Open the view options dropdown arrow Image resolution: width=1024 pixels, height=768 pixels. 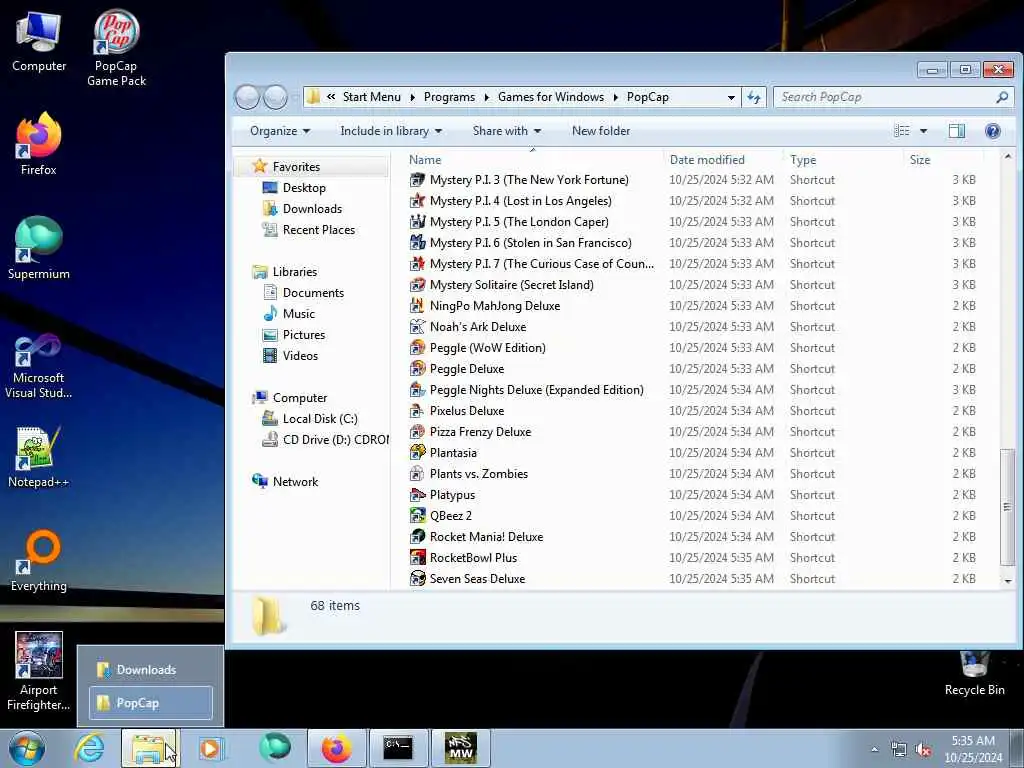pos(923,131)
